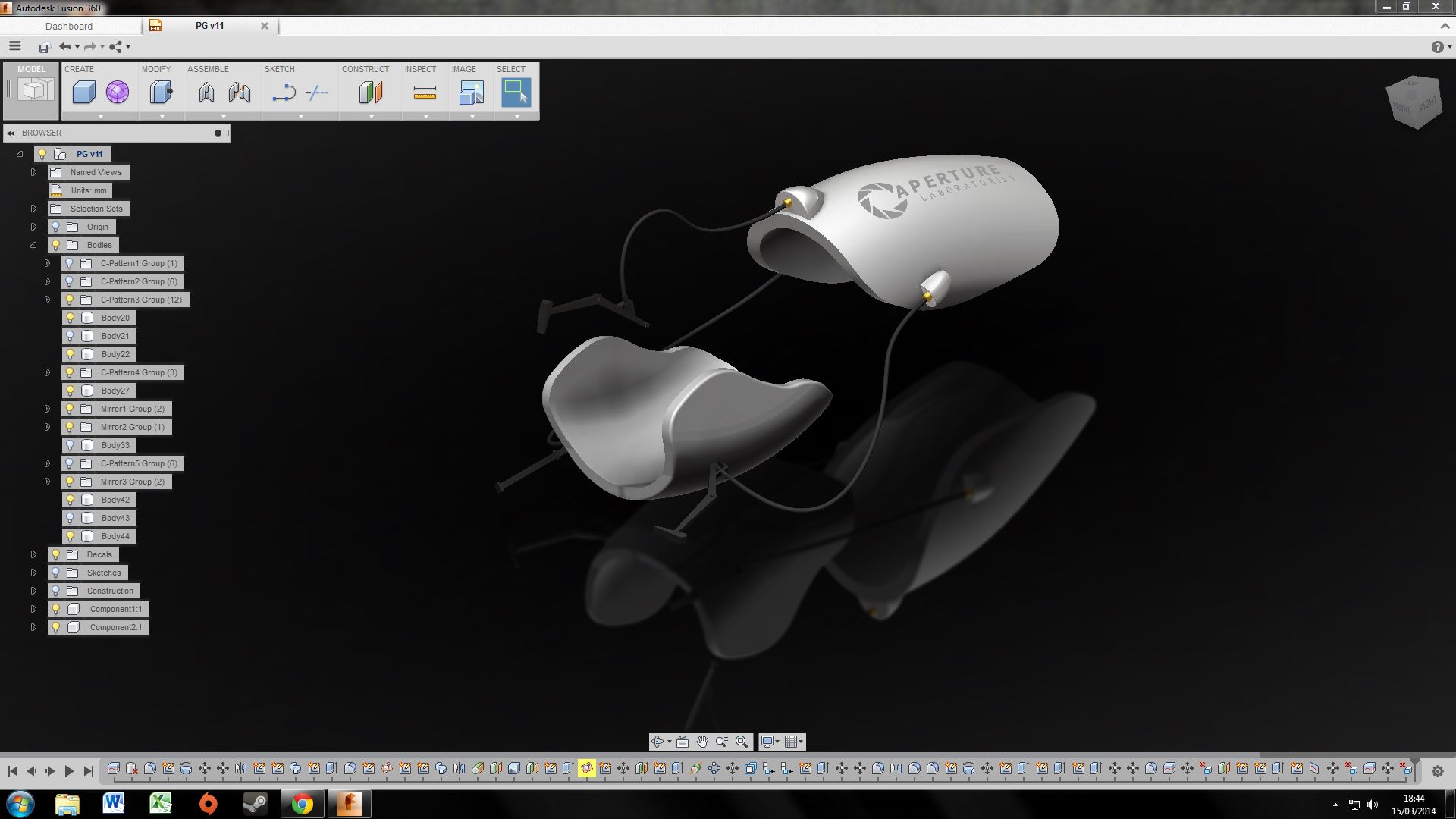
Task: Open the Modify panel dropdown arrow
Action: point(162,117)
